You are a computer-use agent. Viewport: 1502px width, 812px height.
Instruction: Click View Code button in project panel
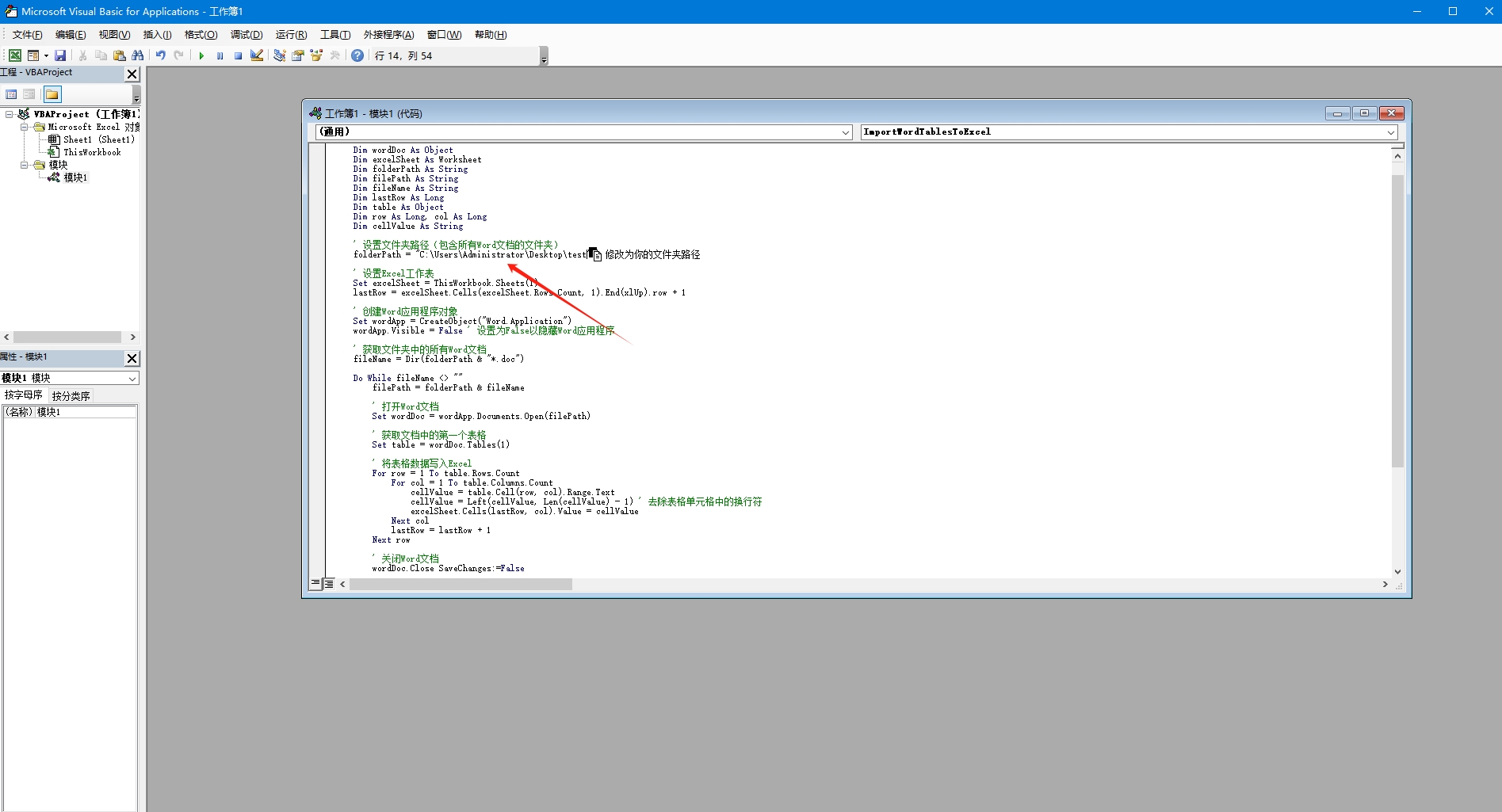(x=11, y=94)
